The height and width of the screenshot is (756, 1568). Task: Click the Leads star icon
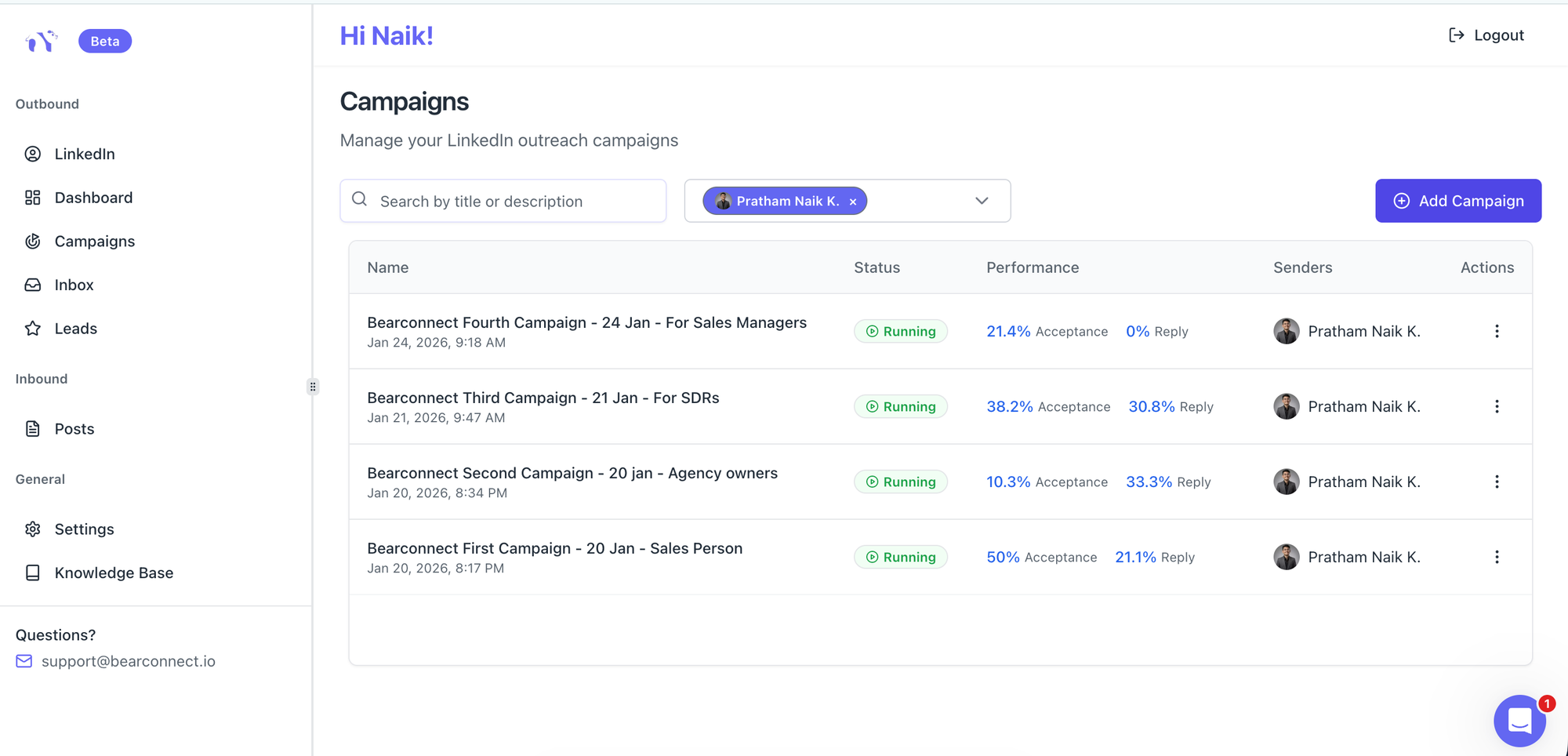[33, 329]
